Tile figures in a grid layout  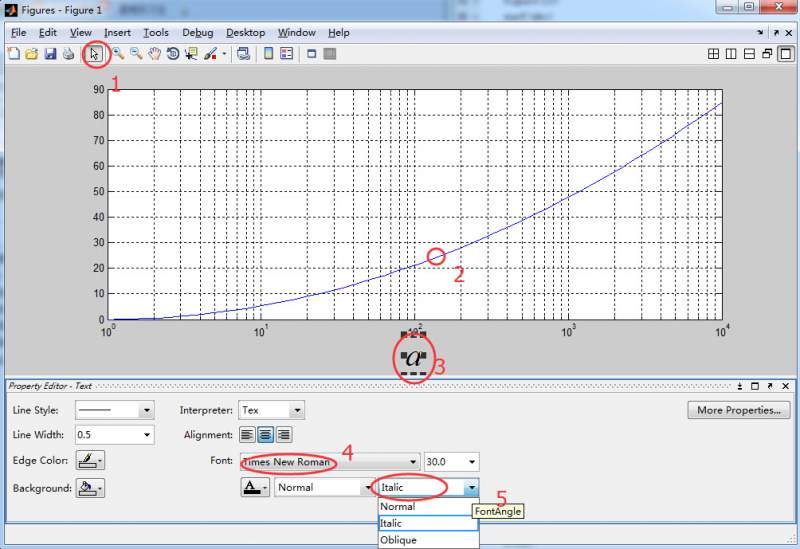click(714, 54)
